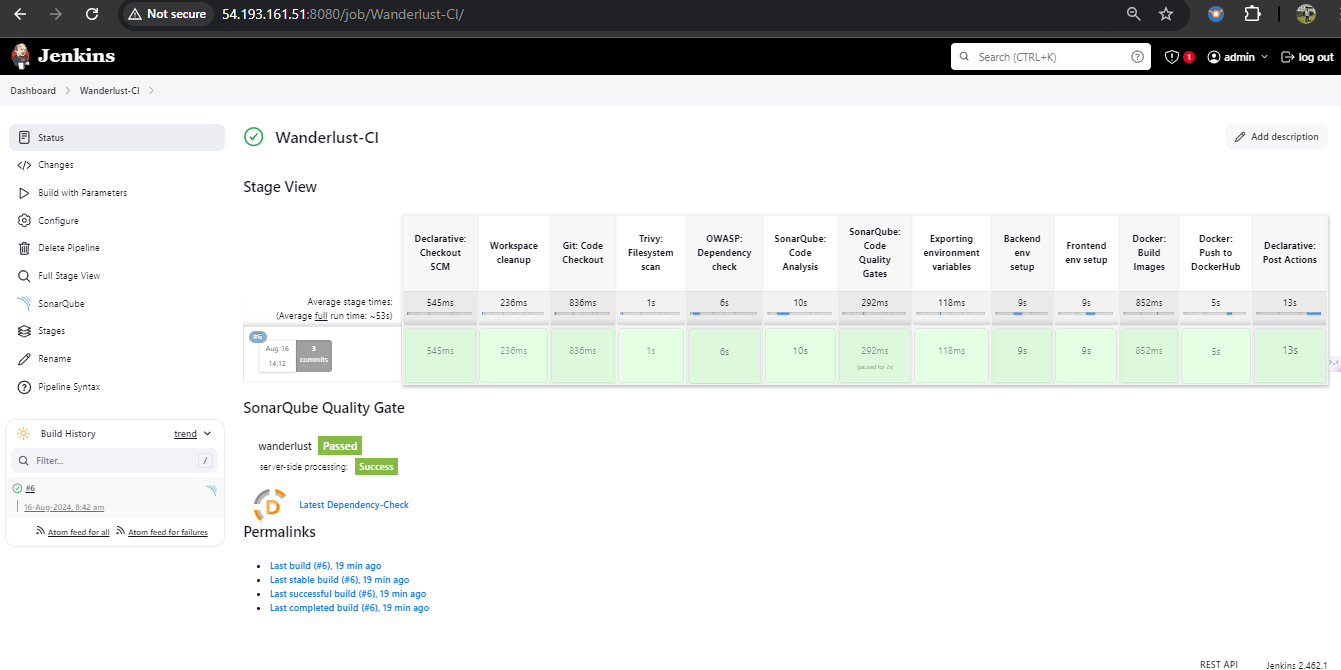Open Last completed build (#6) permalink

point(349,608)
